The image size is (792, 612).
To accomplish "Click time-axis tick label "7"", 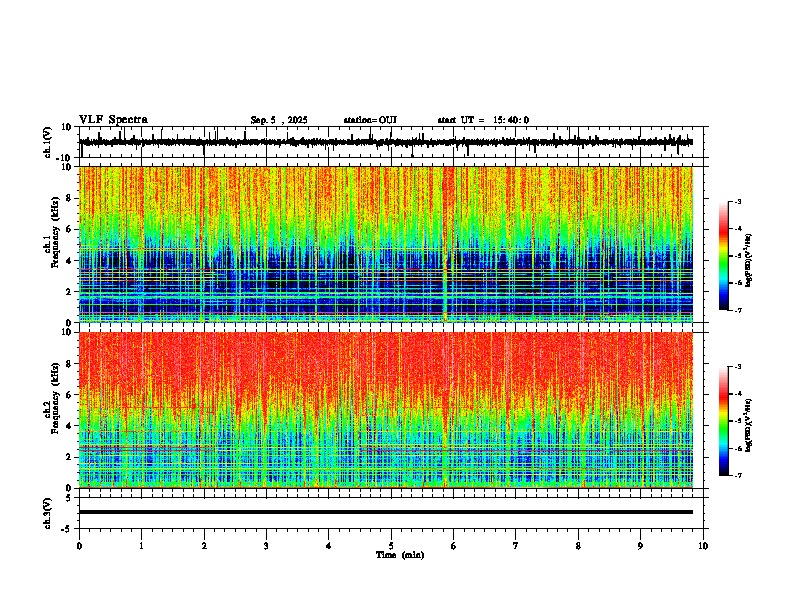I will (516, 546).
